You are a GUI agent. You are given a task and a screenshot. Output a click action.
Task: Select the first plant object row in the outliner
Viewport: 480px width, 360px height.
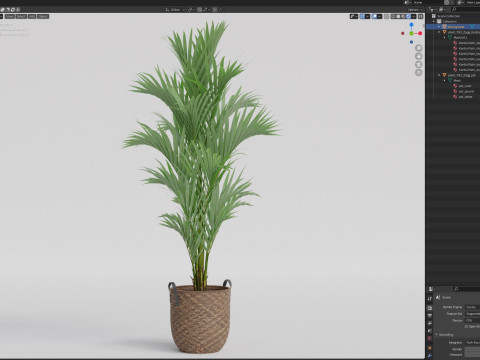point(453,32)
